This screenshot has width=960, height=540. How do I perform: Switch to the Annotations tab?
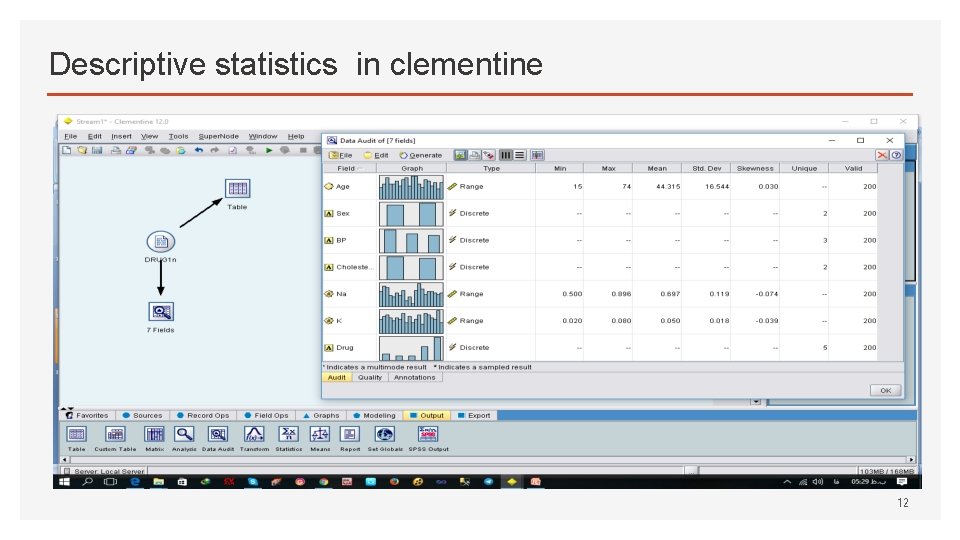click(x=414, y=377)
